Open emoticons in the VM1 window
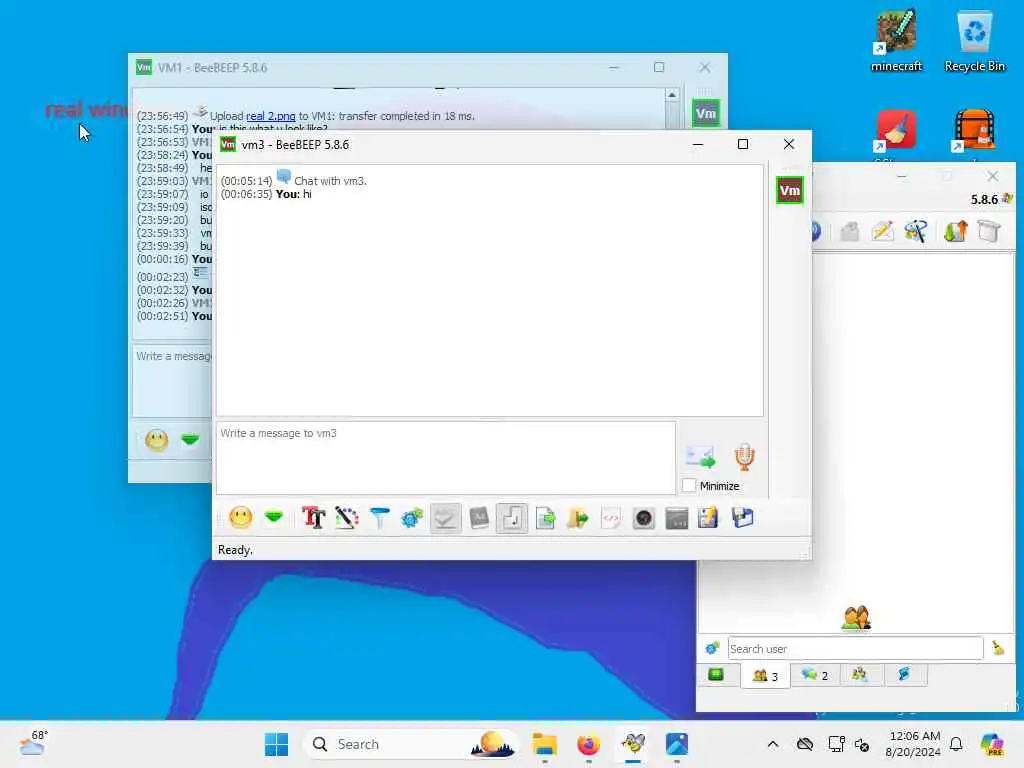 click(157, 441)
